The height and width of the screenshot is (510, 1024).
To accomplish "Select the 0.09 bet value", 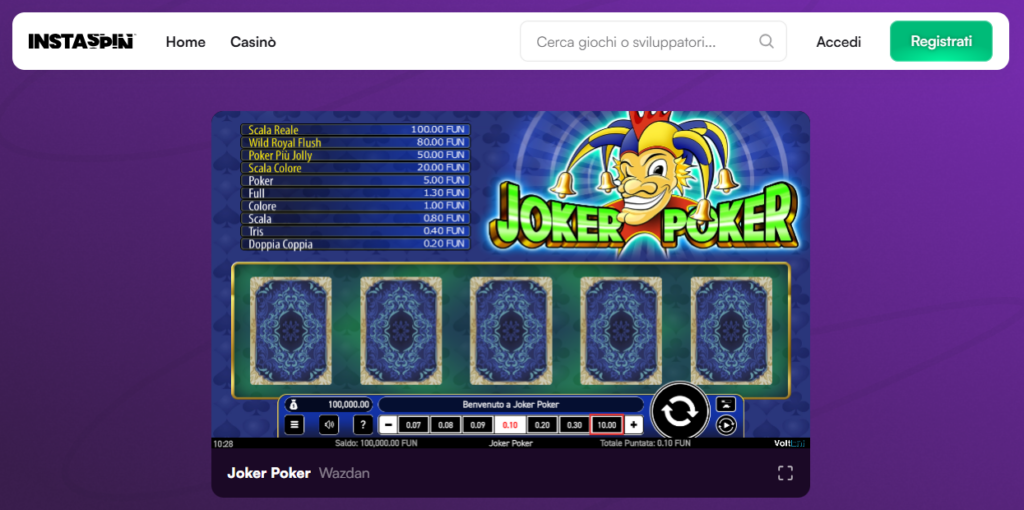I will (477, 425).
